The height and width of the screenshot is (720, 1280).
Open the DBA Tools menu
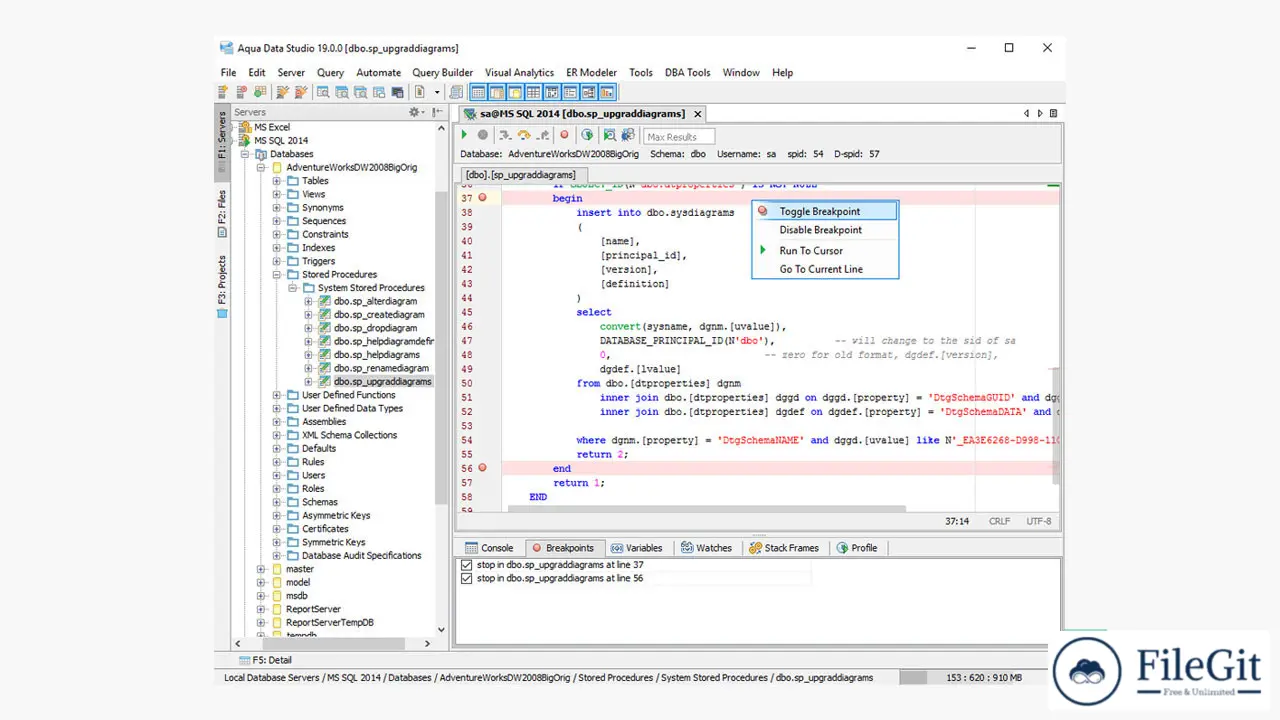[686, 72]
